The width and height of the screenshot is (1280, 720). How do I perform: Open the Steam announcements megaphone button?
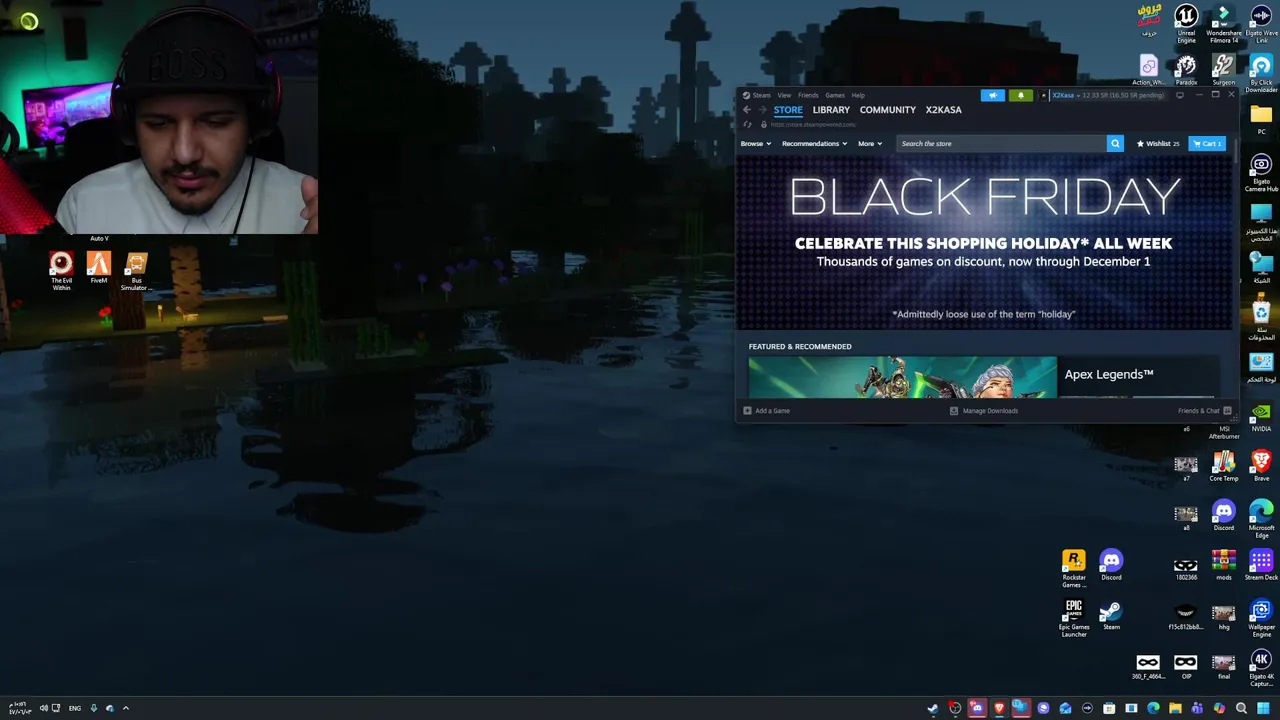point(992,95)
